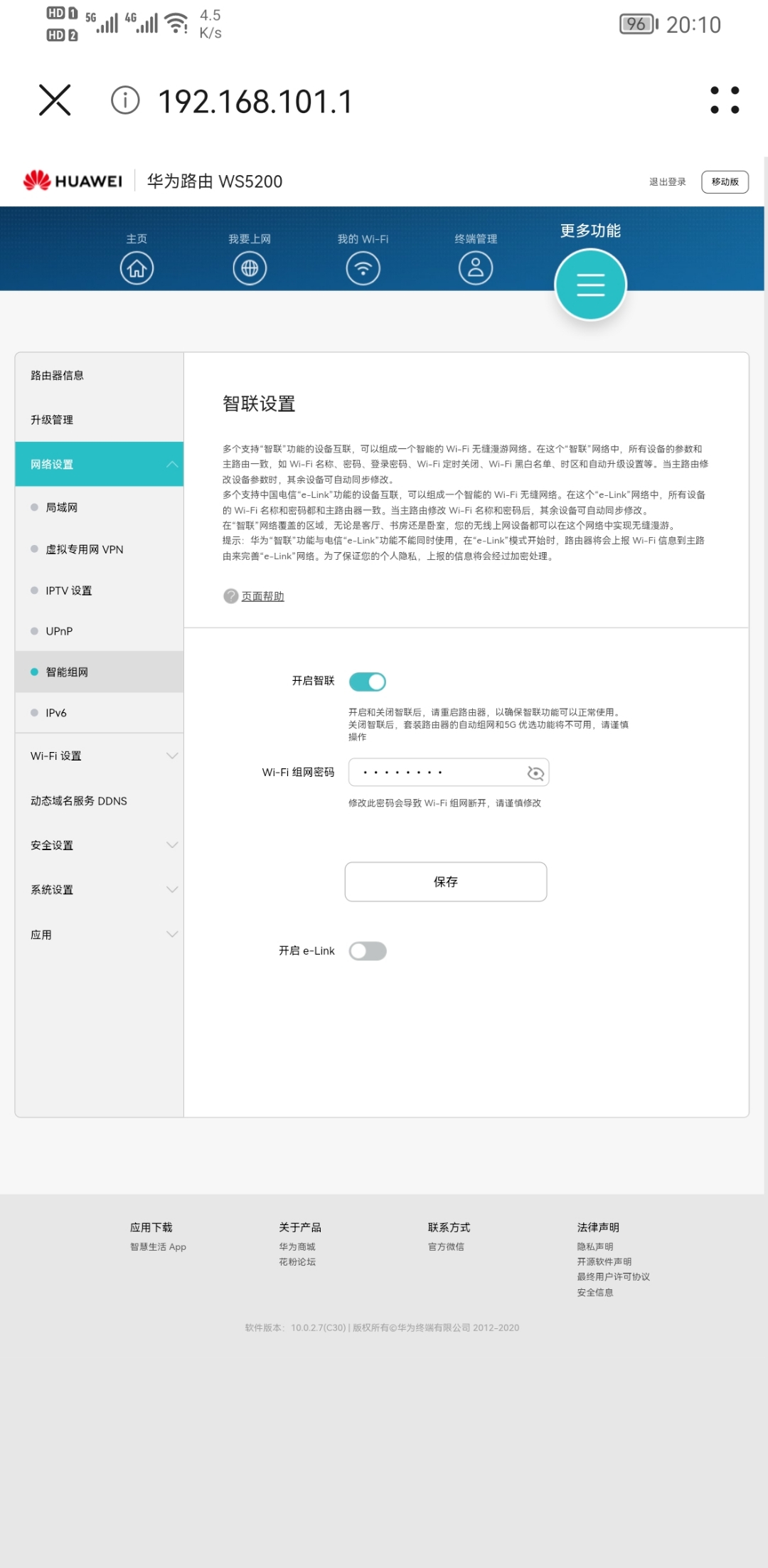The image size is (768, 1568).
Task: Open the 页面帮助 link
Action: (262, 596)
